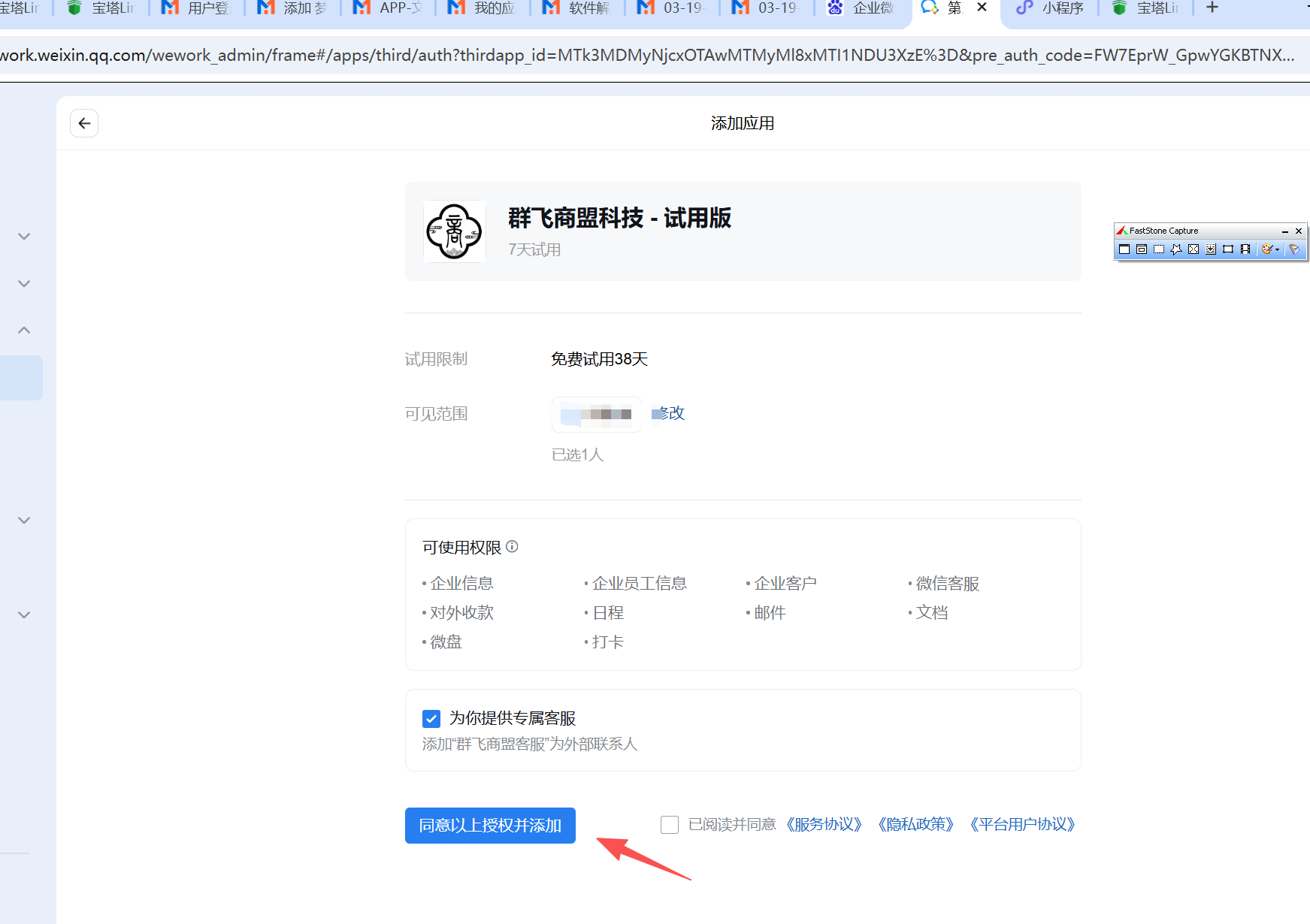Screen dimensions: 1310x924
Task: Pick the freehand region capture tool
Action: (x=1176, y=249)
